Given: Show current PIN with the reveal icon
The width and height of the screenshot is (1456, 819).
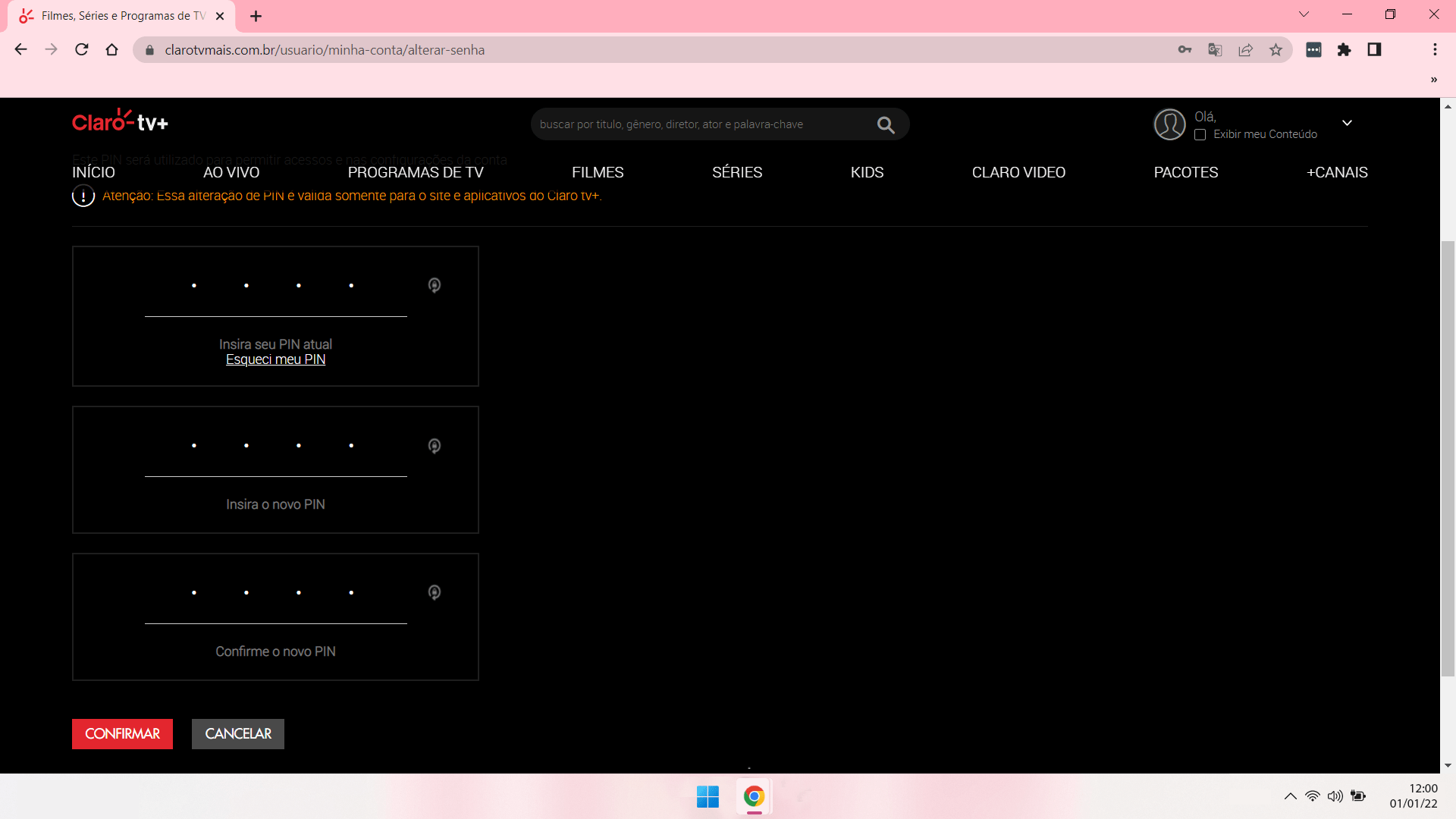Looking at the screenshot, I should point(435,285).
